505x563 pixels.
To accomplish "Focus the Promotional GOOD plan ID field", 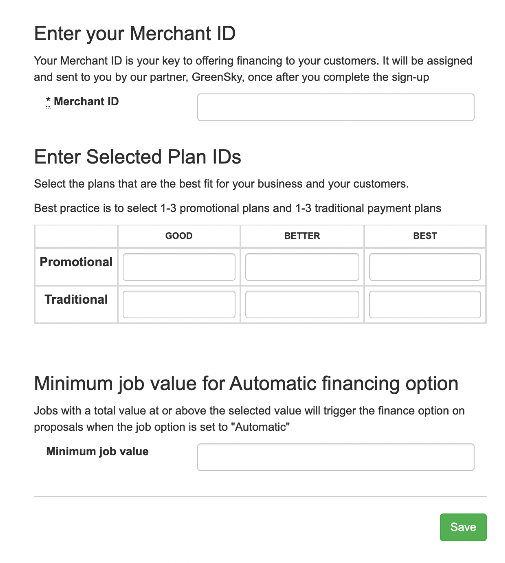I will pyautogui.click(x=179, y=267).
